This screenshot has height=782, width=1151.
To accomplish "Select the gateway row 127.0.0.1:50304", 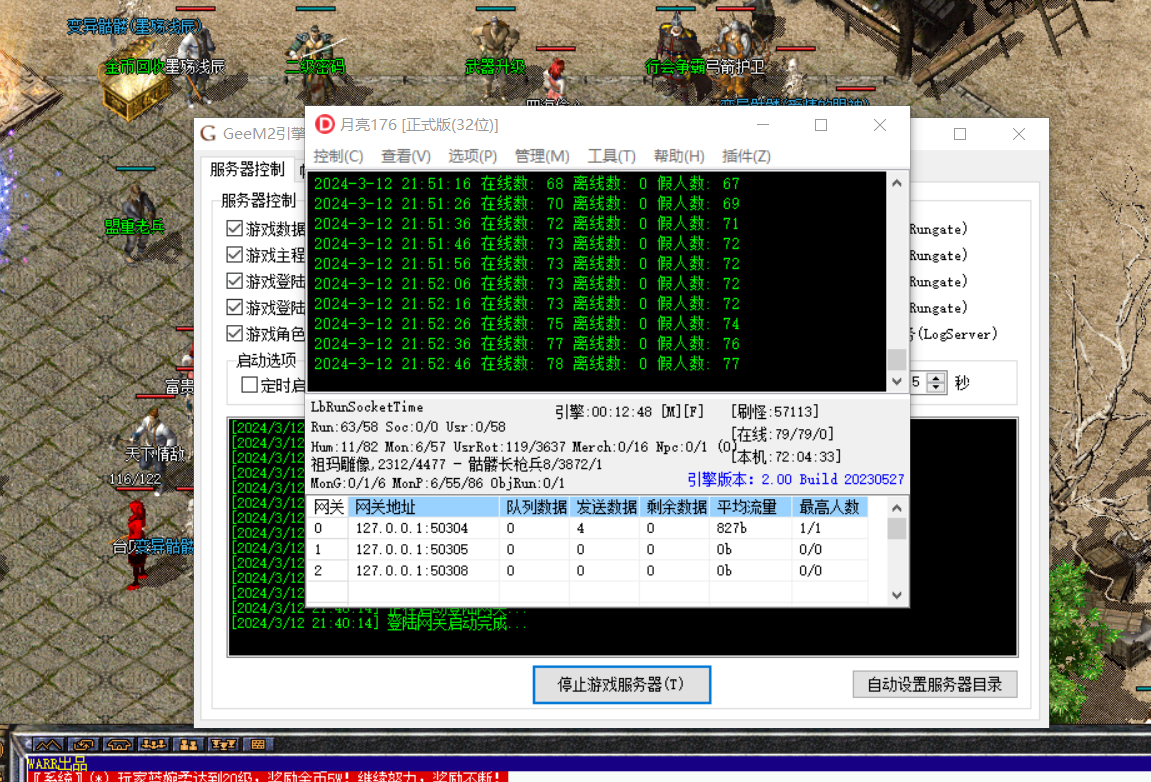I will pyautogui.click(x=589, y=528).
